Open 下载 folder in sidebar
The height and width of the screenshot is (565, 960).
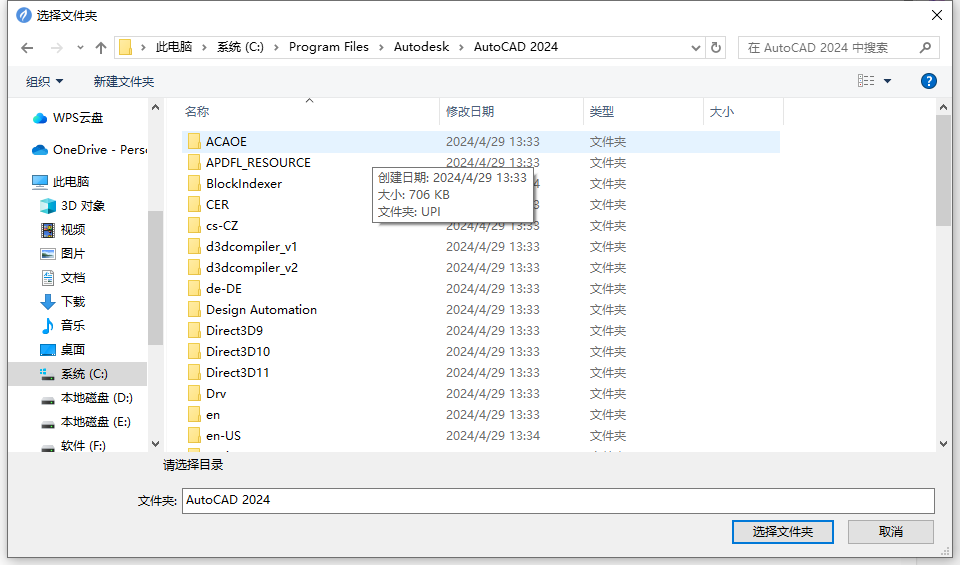pos(73,302)
